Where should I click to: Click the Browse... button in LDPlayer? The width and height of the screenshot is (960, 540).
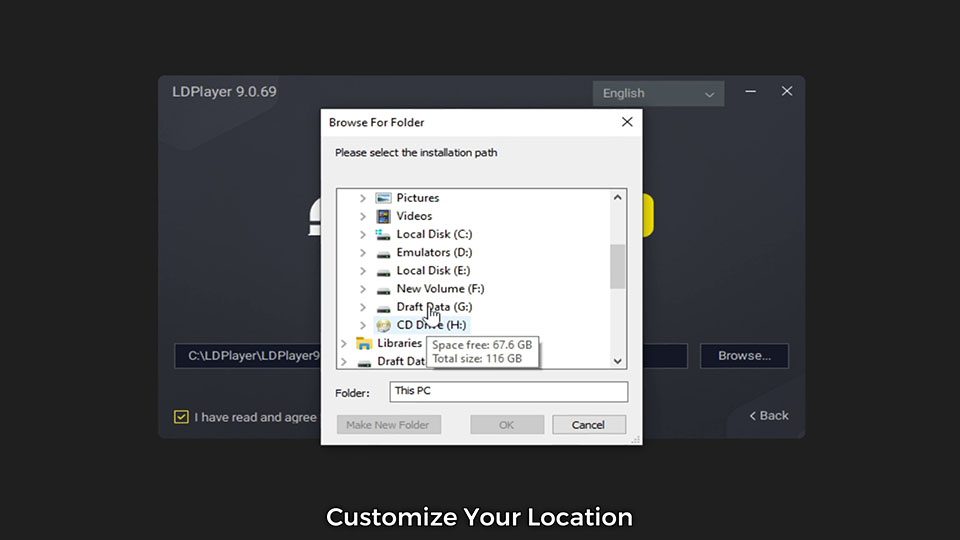tap(744, 356)
